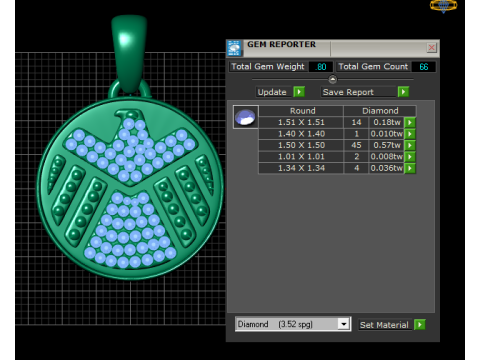Close the Gem Reporter panel
480x360 pixels.
coord(431,48)
